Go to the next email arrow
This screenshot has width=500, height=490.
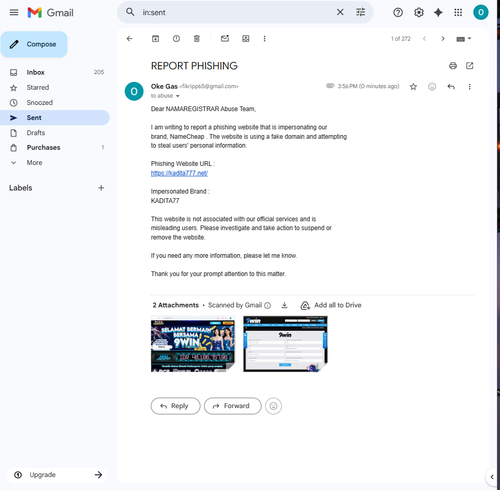(443, 39)
